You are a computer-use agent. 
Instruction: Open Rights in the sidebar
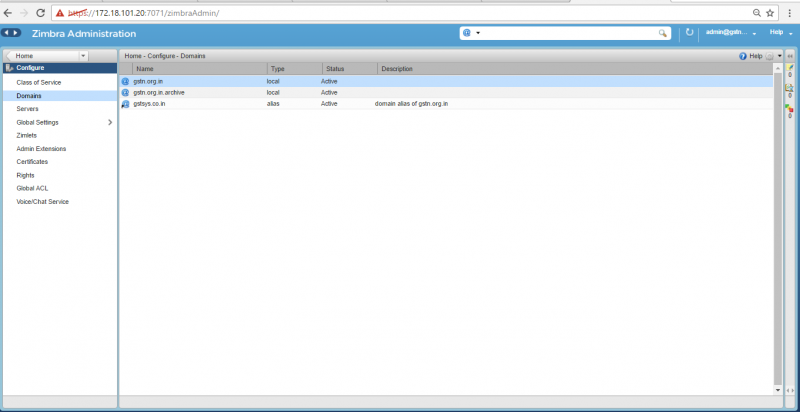[26, 175]
